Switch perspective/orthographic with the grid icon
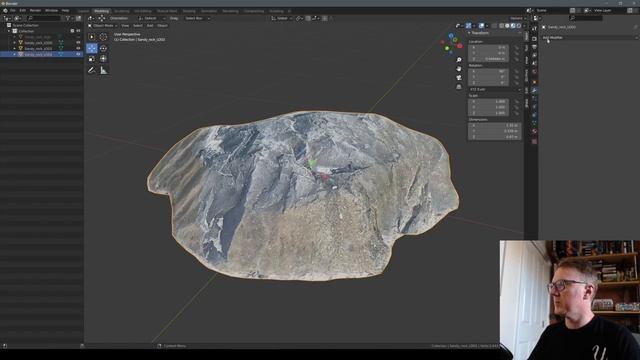This screenshot has height=360, width=640. tap(459, 87)
